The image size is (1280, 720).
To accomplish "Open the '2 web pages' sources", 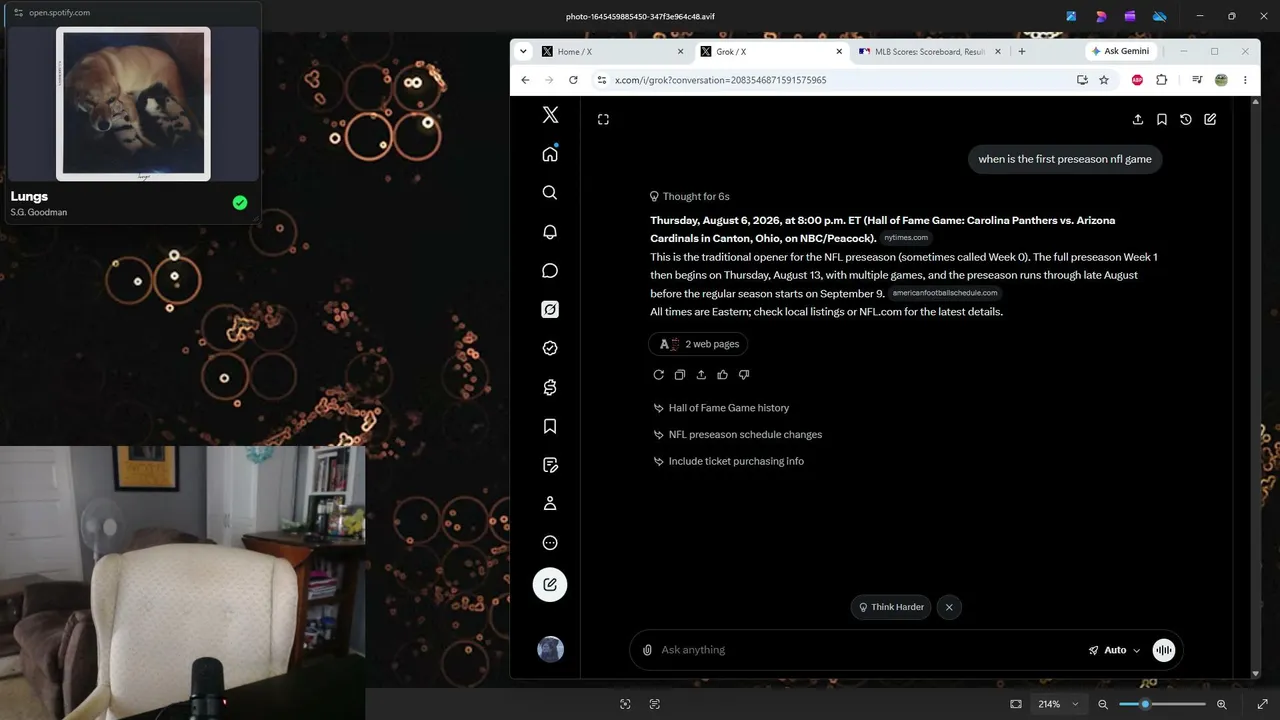I will 699,344.
